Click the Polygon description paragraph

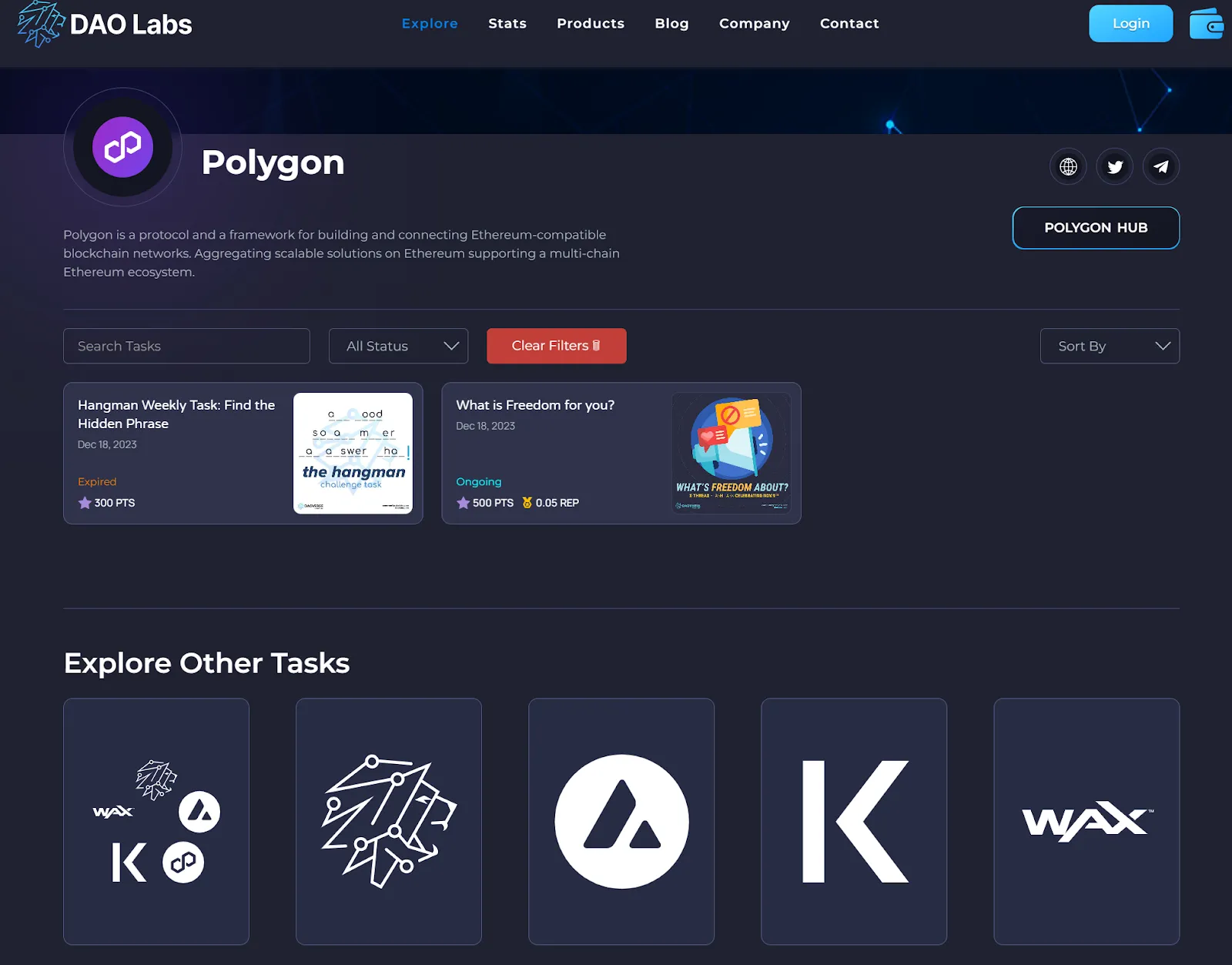pos(341,253)
